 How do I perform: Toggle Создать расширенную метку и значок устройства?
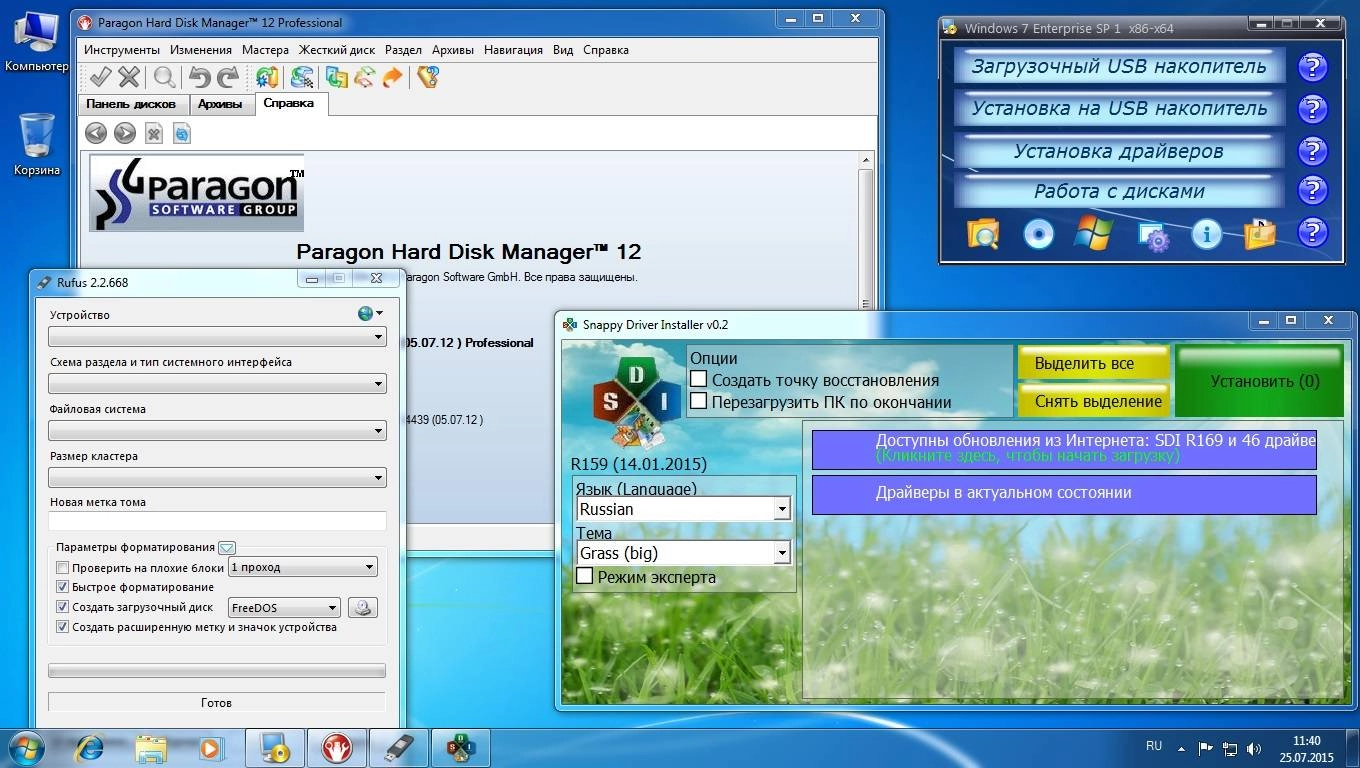click(63, 627)
